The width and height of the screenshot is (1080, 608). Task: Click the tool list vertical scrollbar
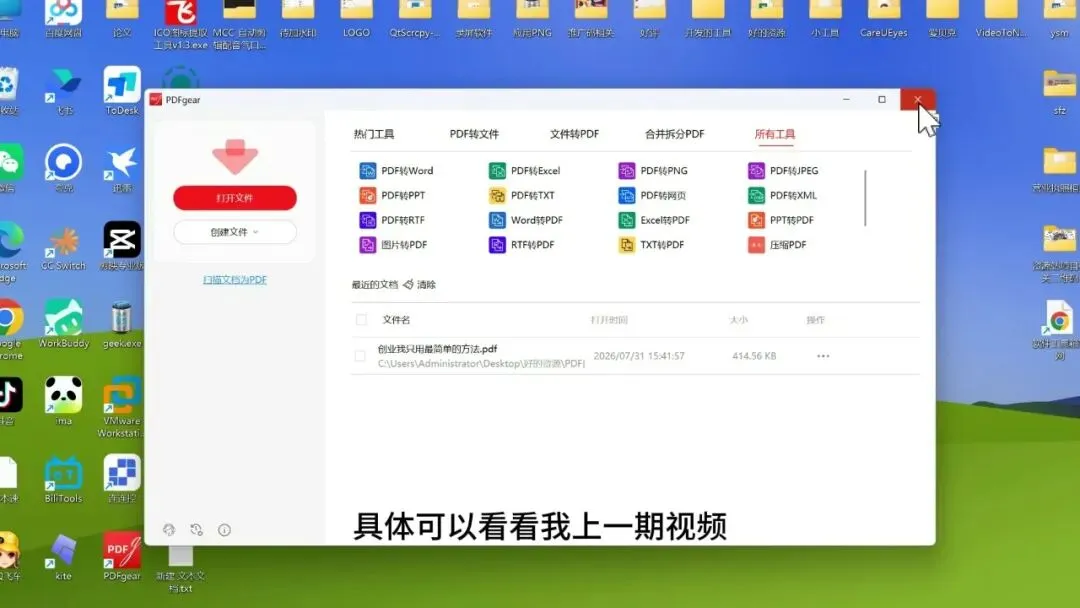point(865,198)
